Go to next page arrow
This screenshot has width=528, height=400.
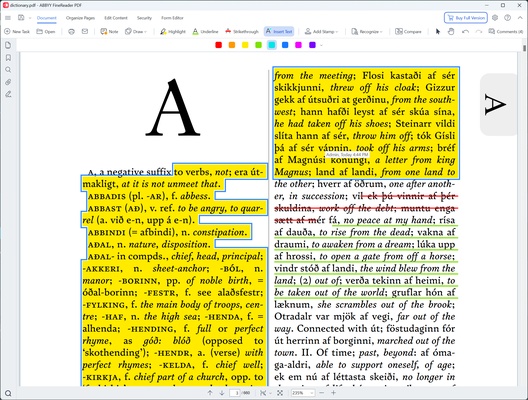tap(222, 393)
